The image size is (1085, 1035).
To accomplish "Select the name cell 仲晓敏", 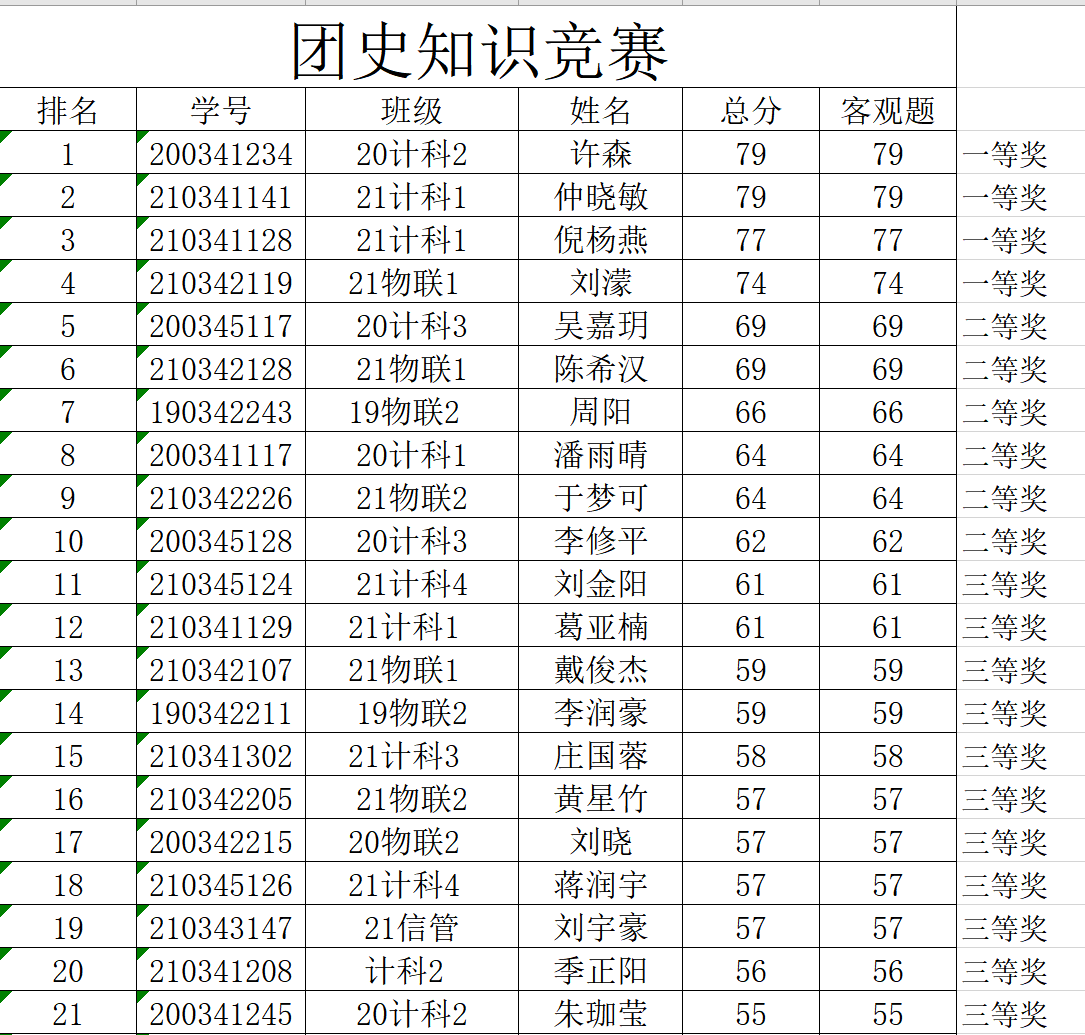I will pyautogui.click(x=600, y=197).
